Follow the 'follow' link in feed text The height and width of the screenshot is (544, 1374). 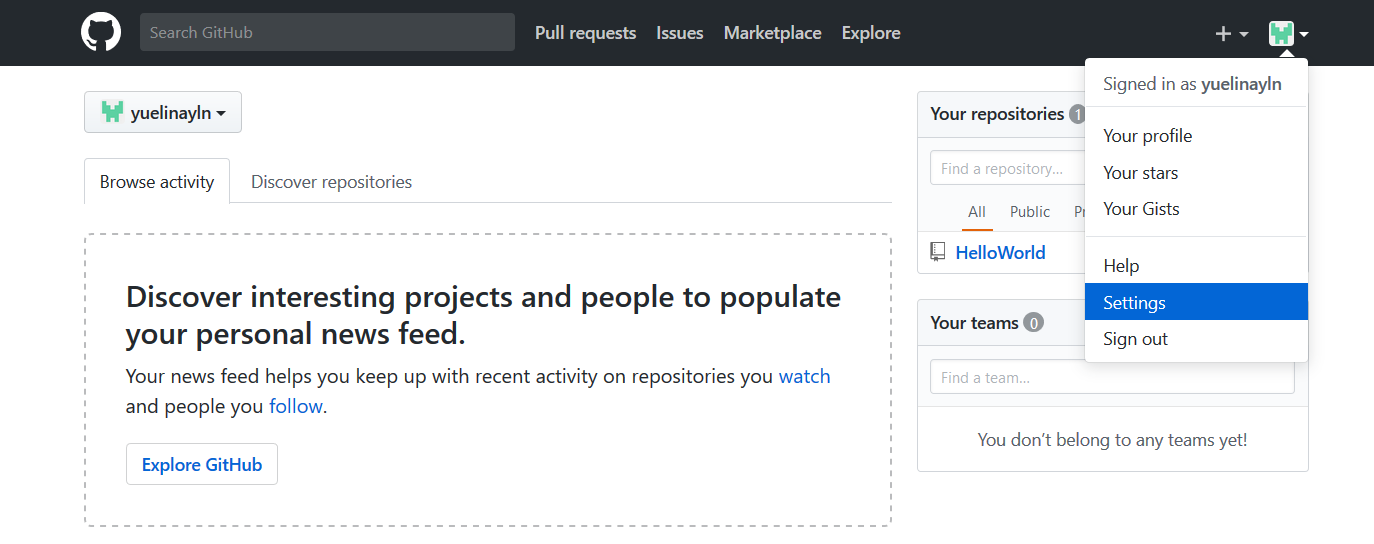click(296, 406)
